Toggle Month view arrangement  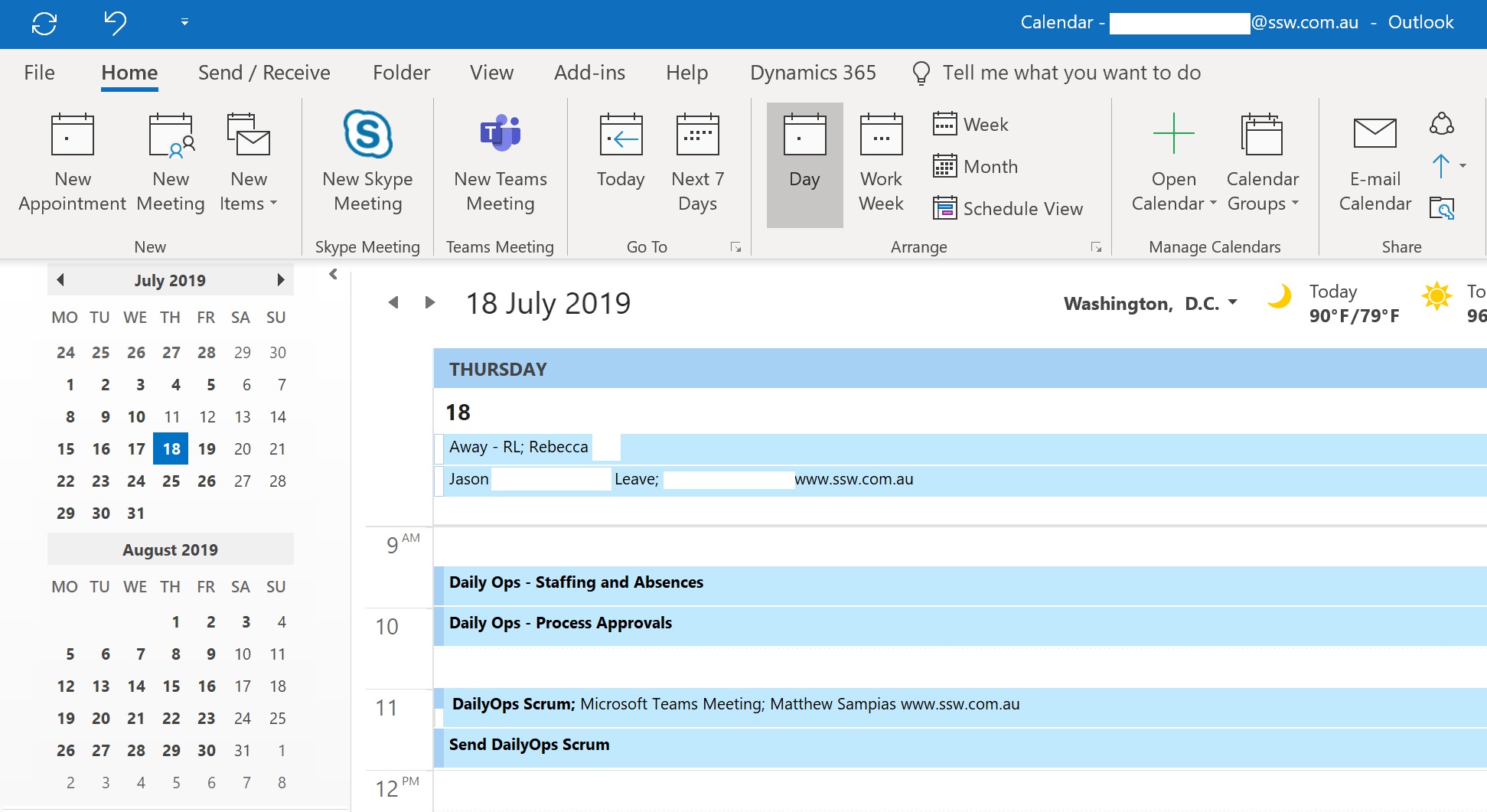(x=976, y=166)
